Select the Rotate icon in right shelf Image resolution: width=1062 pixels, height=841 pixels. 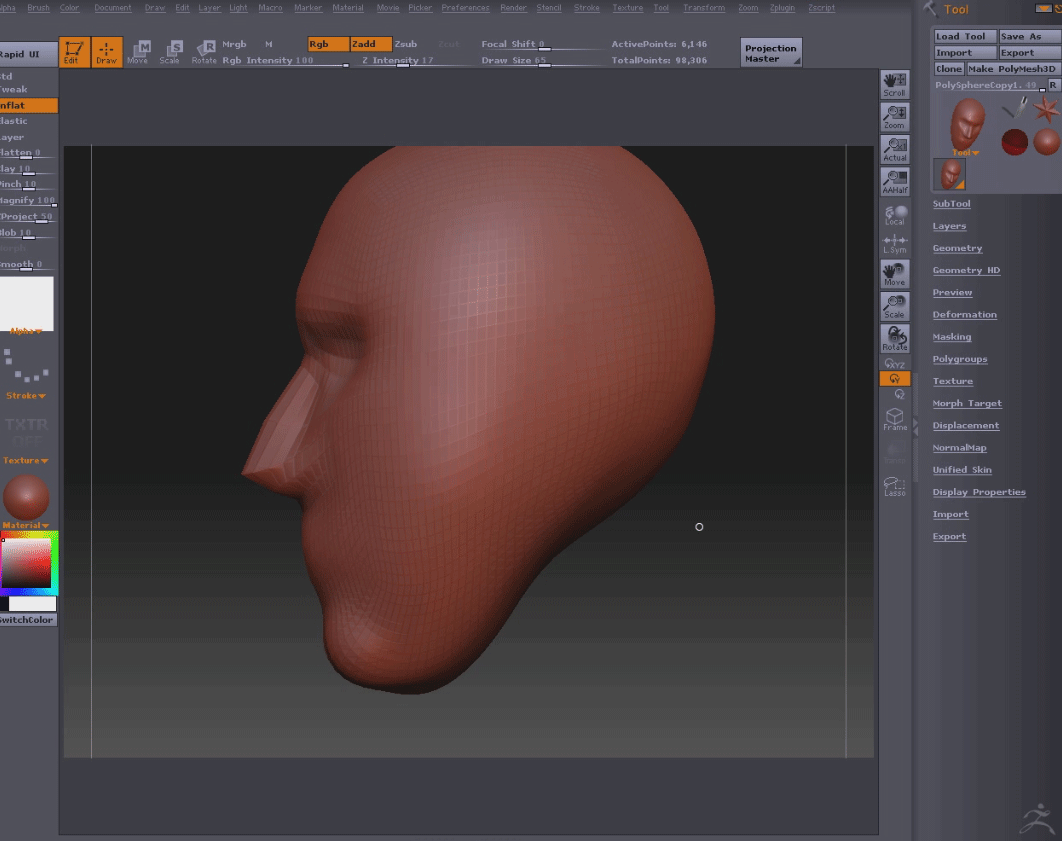[894, 338]
